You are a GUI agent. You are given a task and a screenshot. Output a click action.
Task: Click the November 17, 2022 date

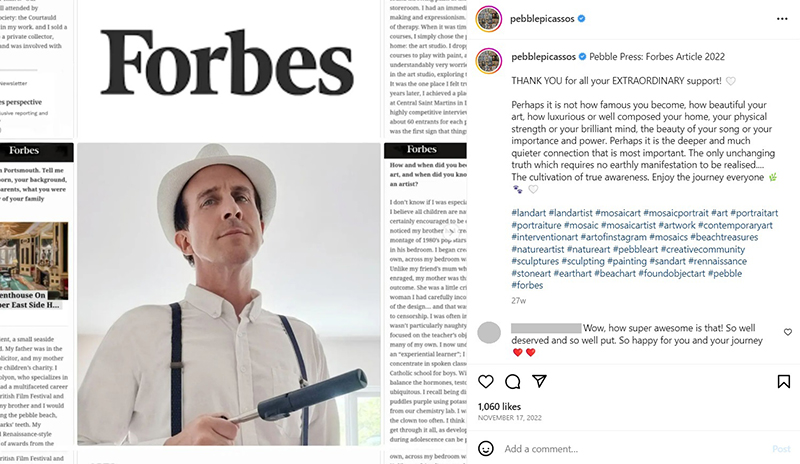(x=510, y=418)
